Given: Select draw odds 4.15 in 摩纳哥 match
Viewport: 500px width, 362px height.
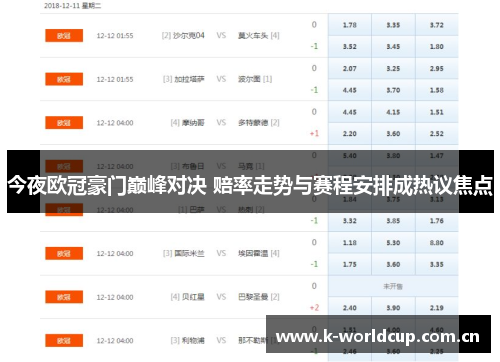Looking at the screenshot, I should click(393, 112).
